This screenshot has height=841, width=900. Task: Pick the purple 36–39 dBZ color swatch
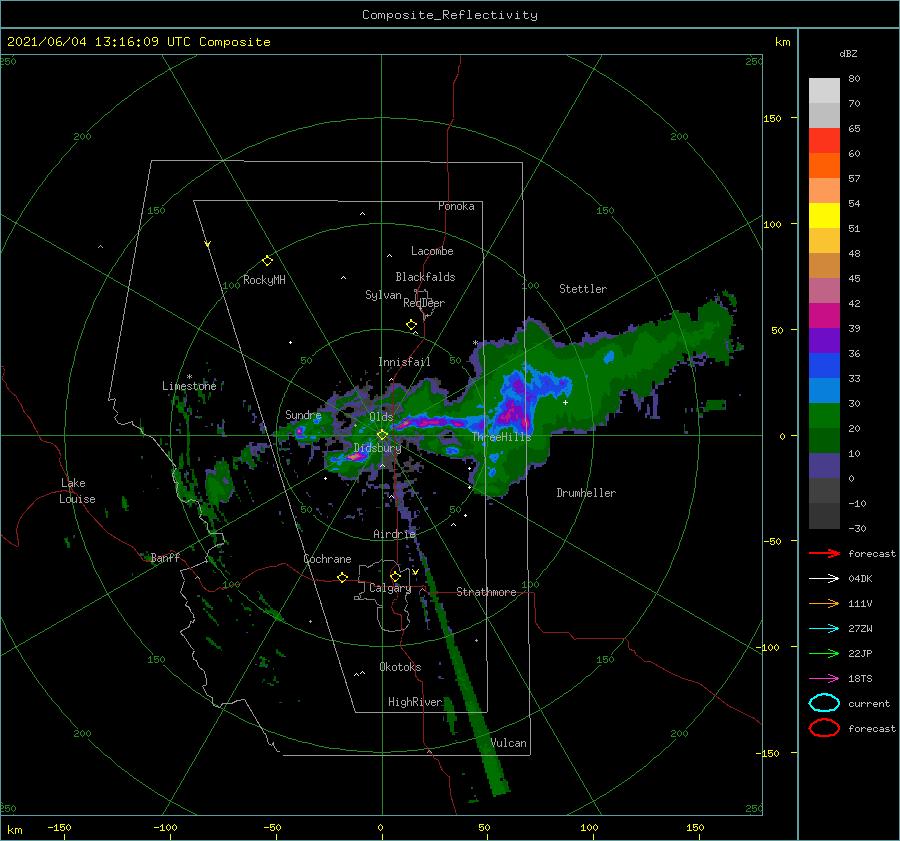[x=824, y=341]
